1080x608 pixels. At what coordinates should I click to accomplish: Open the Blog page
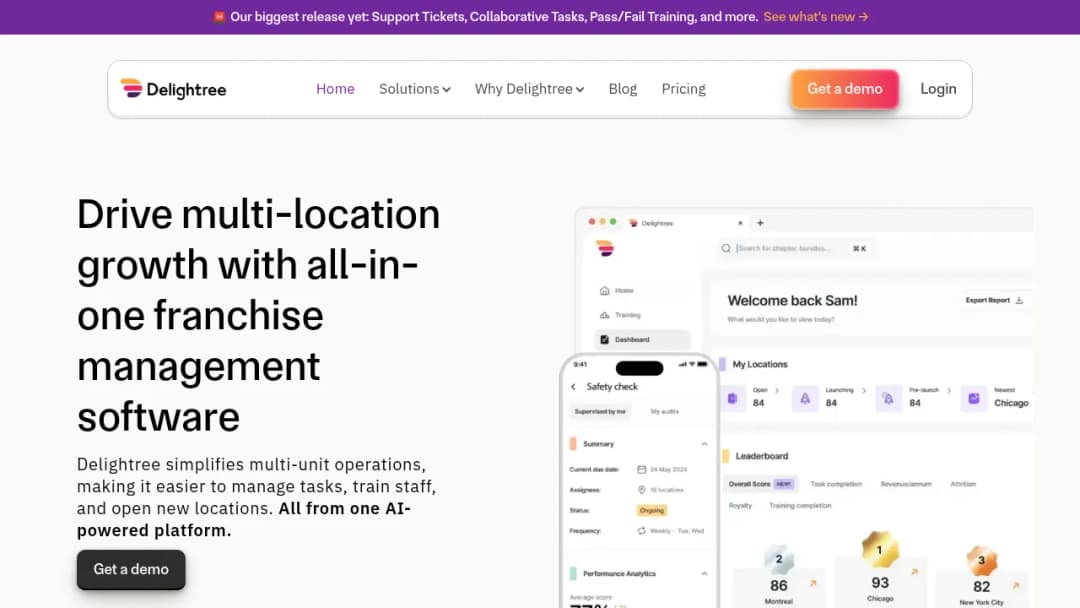point(623,89)
